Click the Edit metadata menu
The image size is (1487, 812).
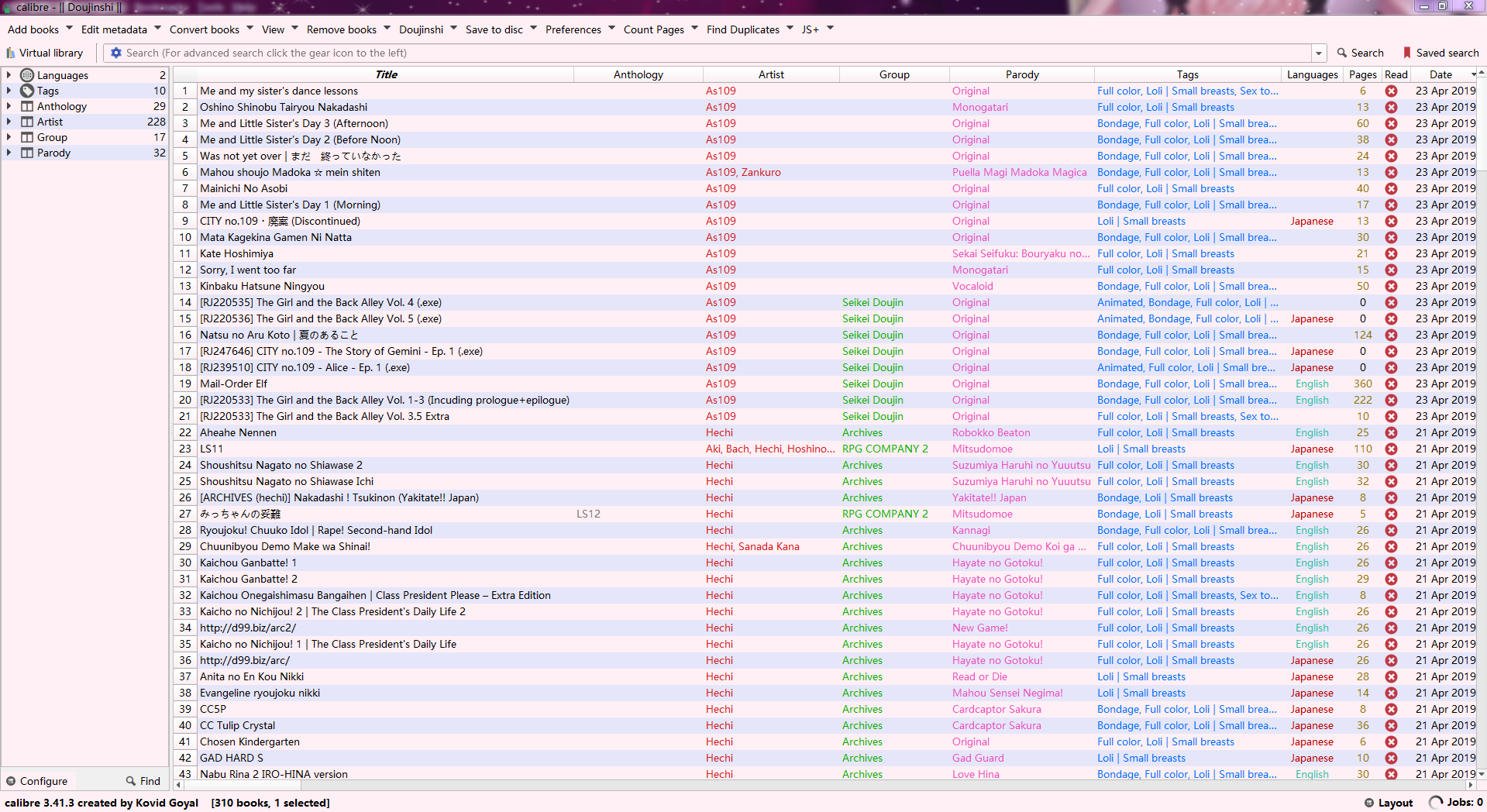[x=114, y=29]
